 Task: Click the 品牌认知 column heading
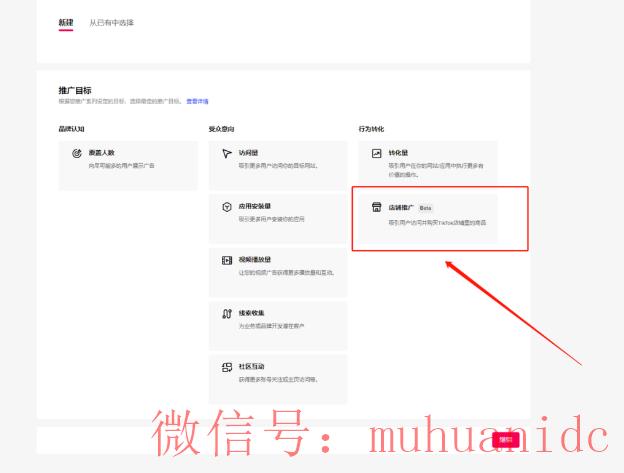coord(72,129)
